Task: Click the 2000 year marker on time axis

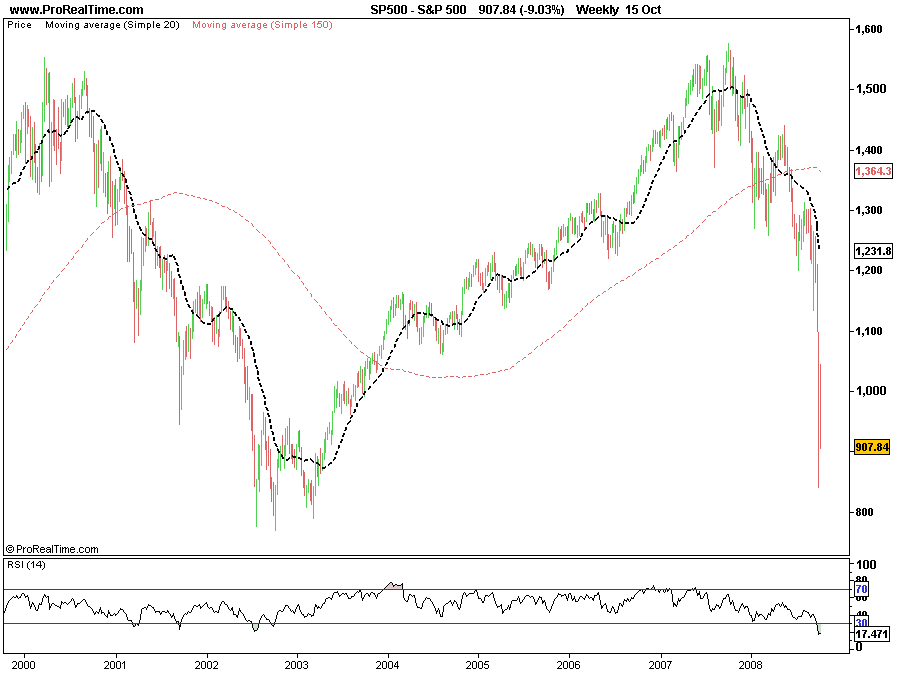Action: coord(24,665)
